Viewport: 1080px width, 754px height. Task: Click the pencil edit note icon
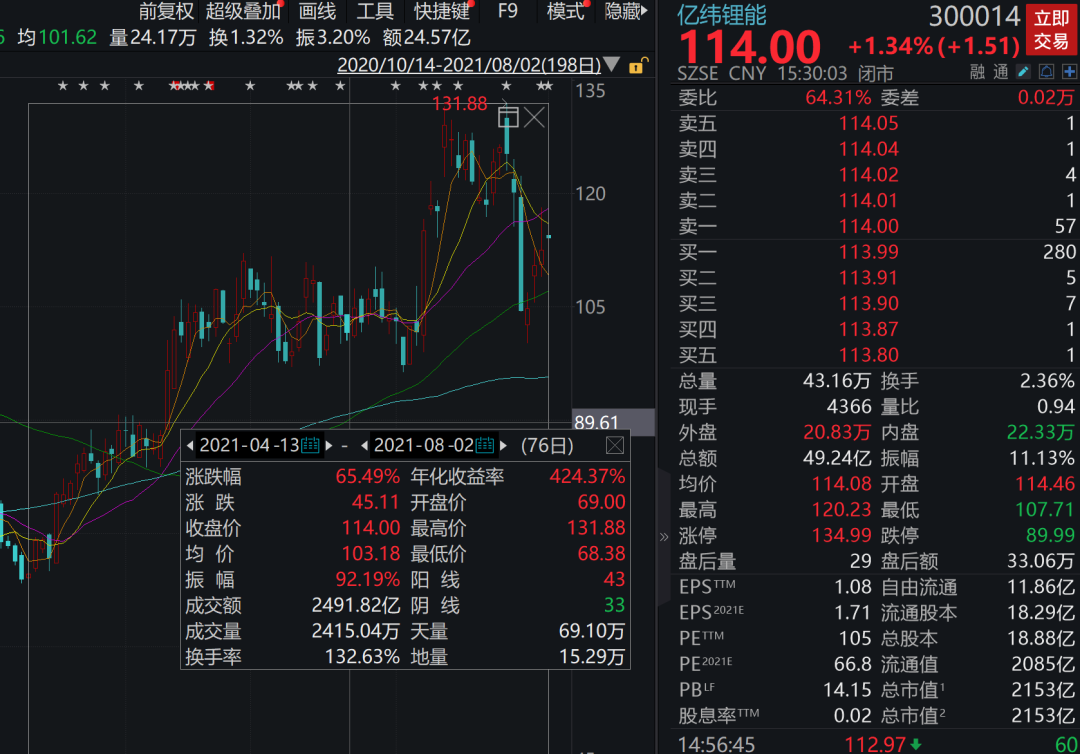[1023, 72]
